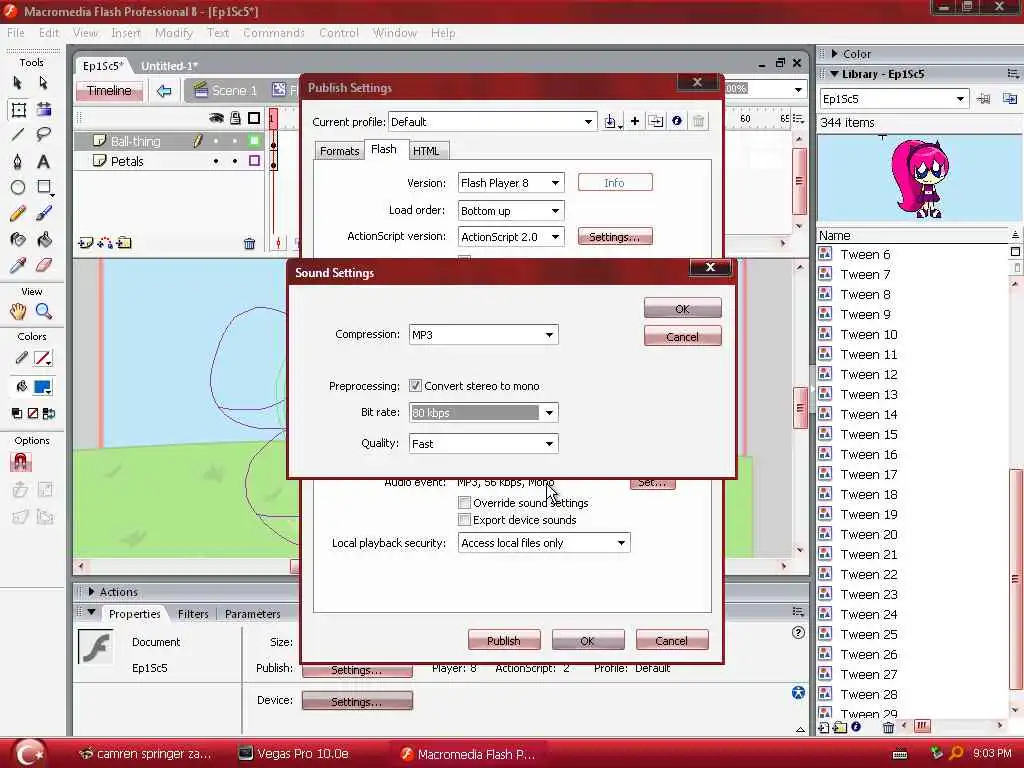The image size is (1024, 768).
Task: Toggle lock dot for Petals layer
Action: [x=235, y=161]
